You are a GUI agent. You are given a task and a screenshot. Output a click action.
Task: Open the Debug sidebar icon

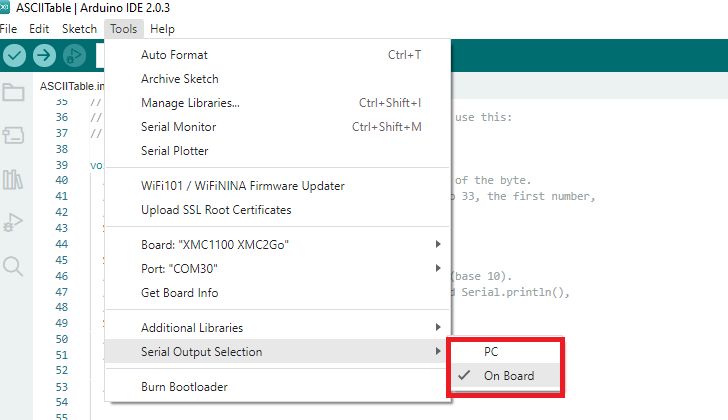pyautogui.click(x=13, y=223)
